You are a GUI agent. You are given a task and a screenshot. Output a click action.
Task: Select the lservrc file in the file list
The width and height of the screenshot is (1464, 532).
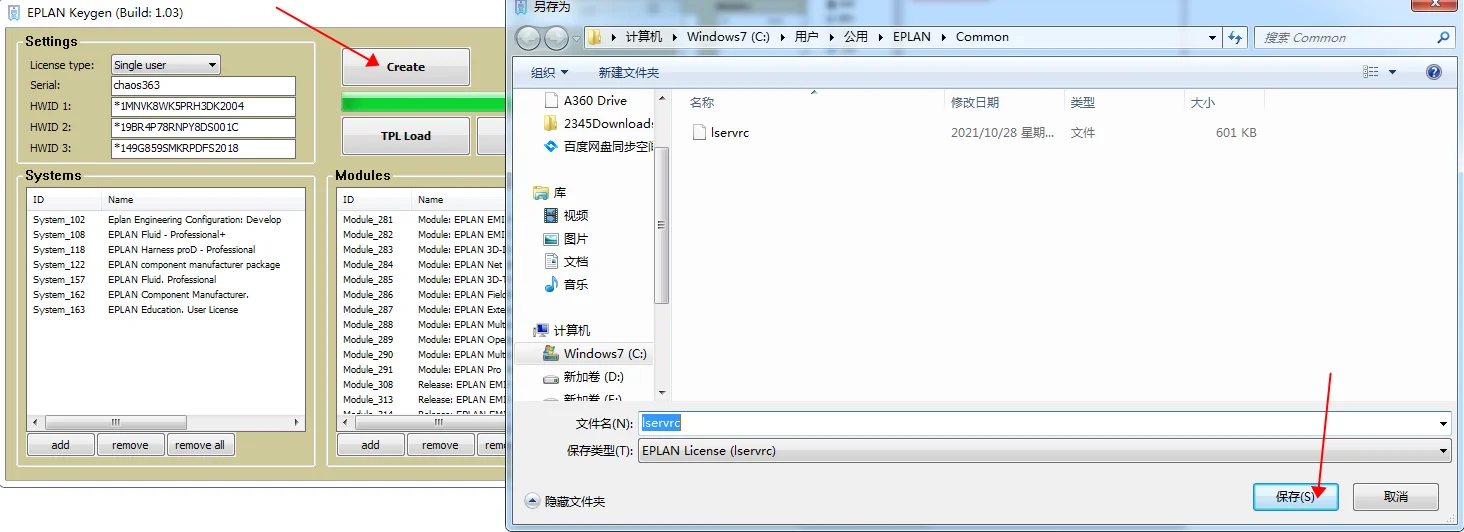(729, 133)
